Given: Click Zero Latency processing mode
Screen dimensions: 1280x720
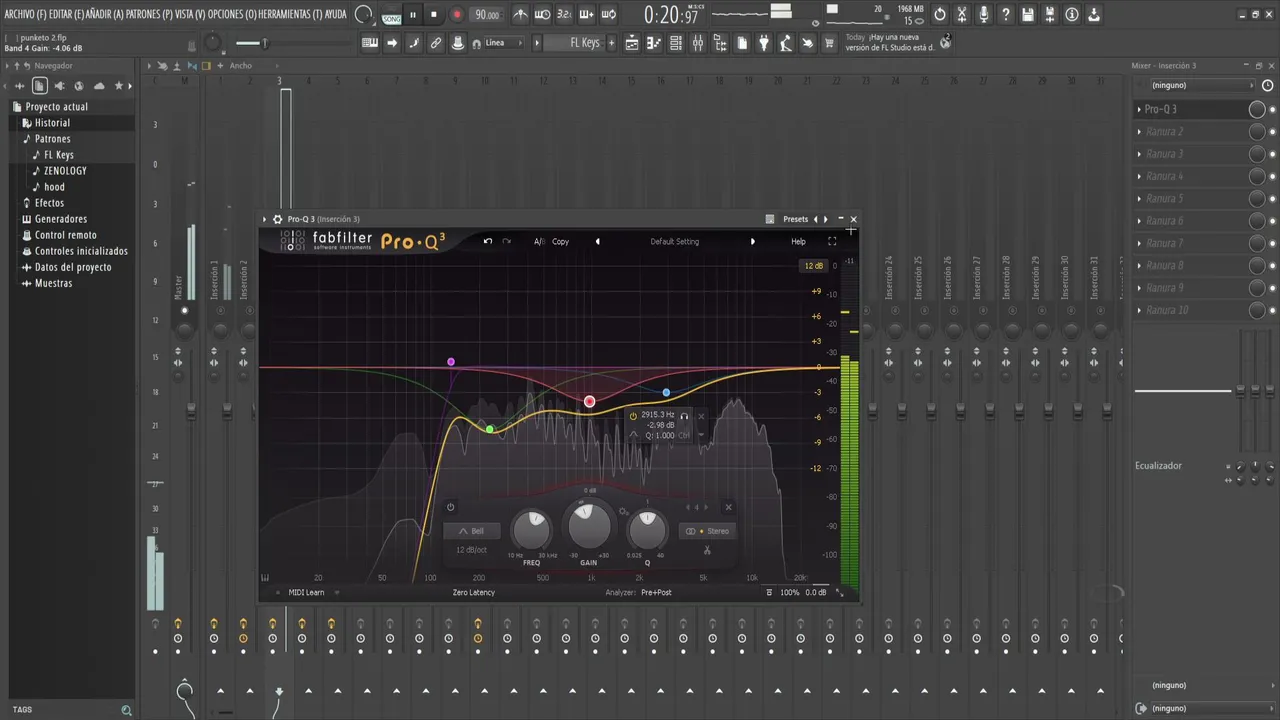Looking at the screenshot, I should pyautogui.click(x=474, y=592).
